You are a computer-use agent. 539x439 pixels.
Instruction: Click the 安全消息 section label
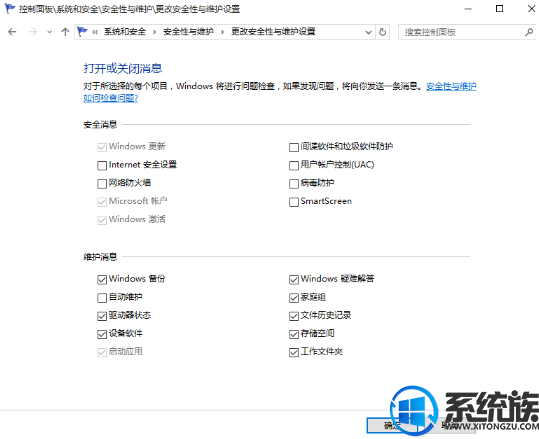[100, 124]
